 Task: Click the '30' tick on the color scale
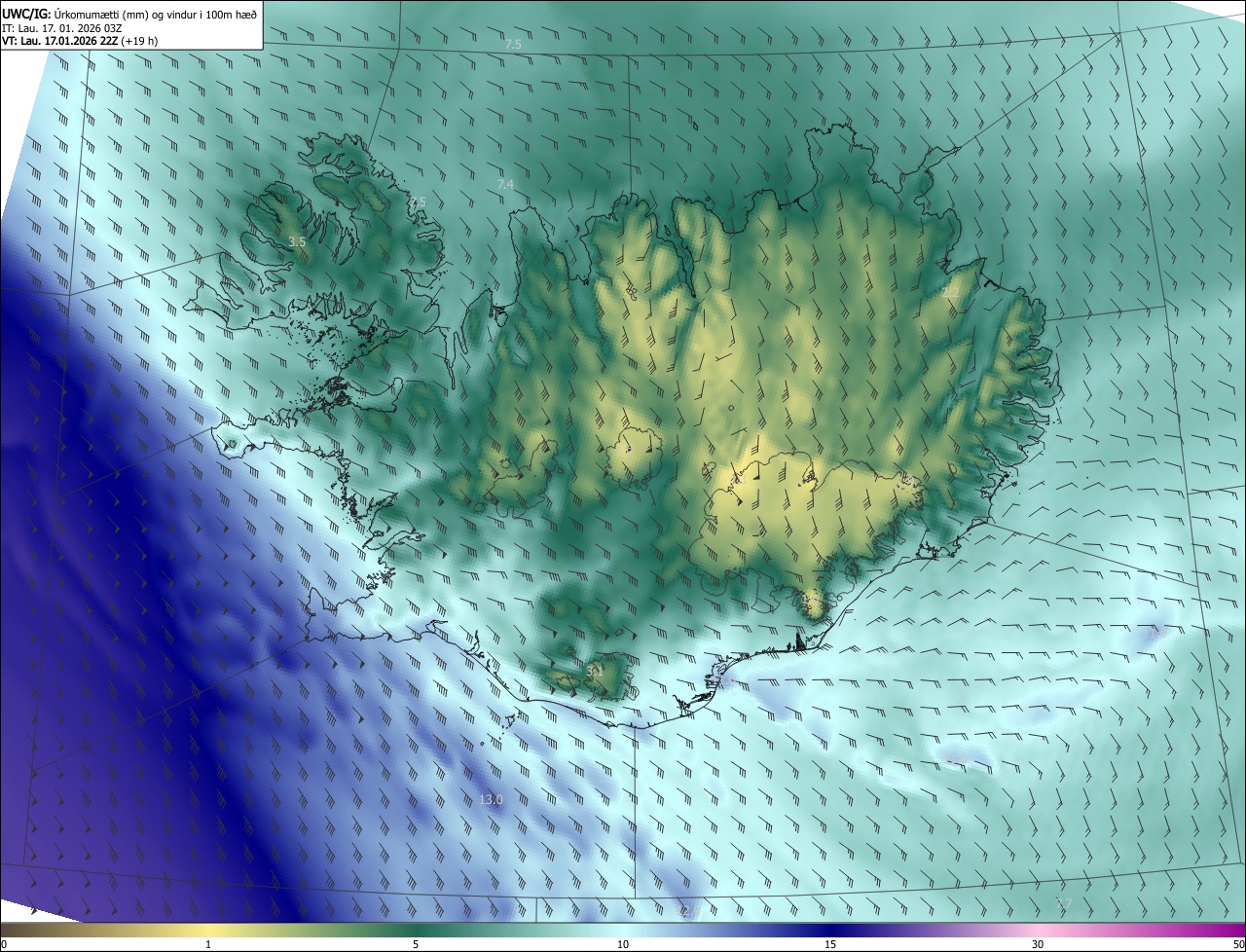pyautogui.click(x=1038, y=945)
